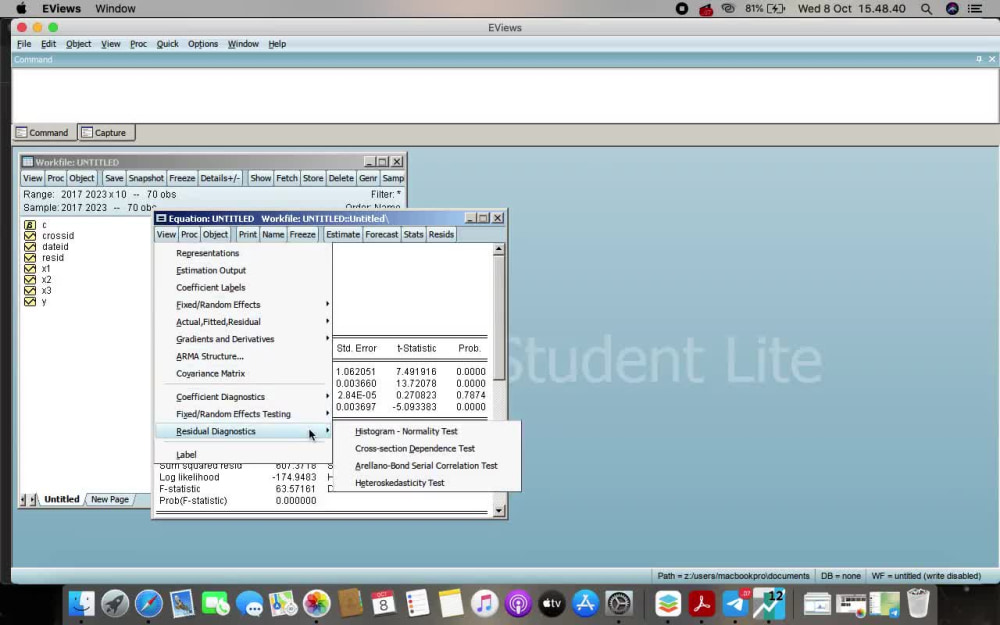This screenshot has height=625, width=1000.
Task: Select the x1 series icon
Action: (29, 268)
